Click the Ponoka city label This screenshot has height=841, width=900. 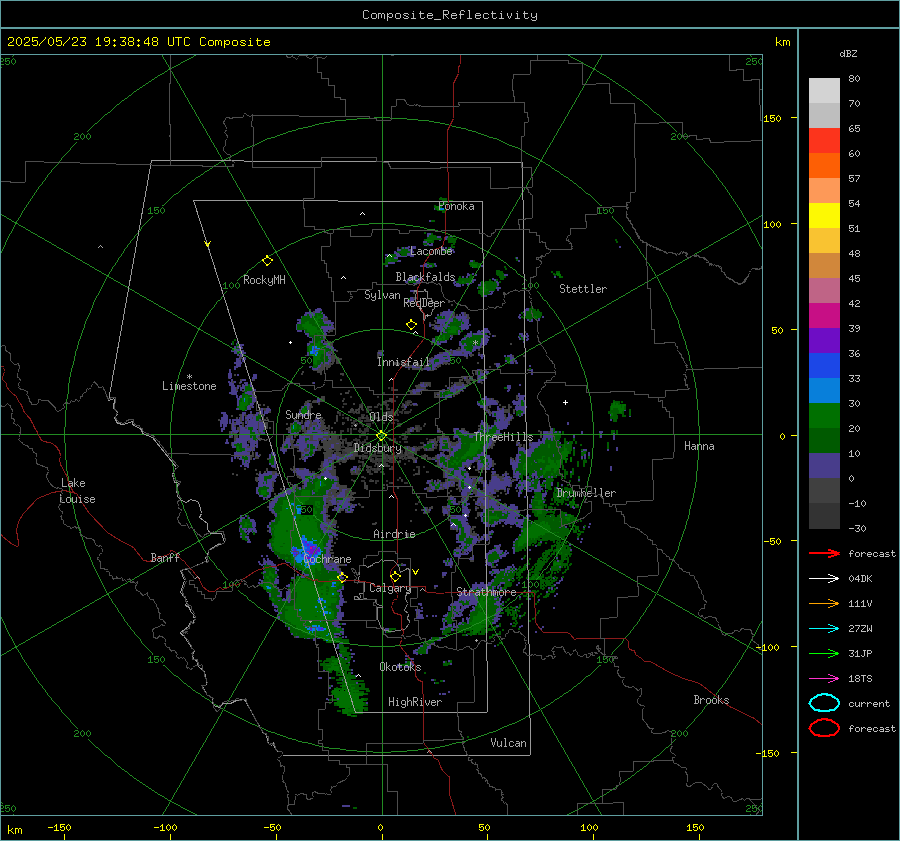pyautogui.click(x=456, y=206)
